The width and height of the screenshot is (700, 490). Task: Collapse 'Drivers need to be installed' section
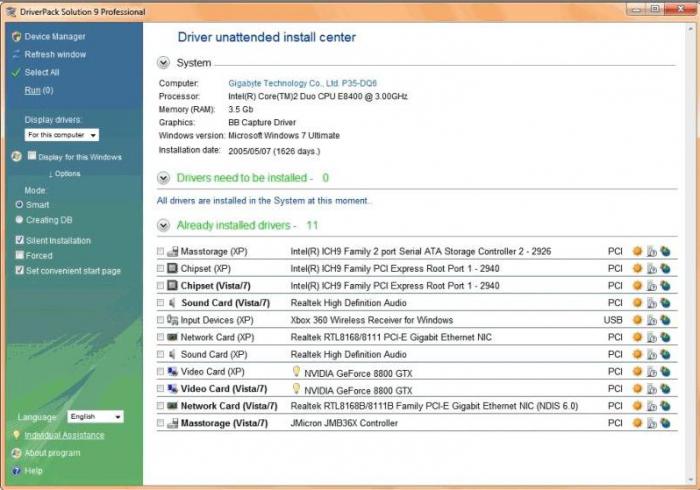(x=163, y=178)
